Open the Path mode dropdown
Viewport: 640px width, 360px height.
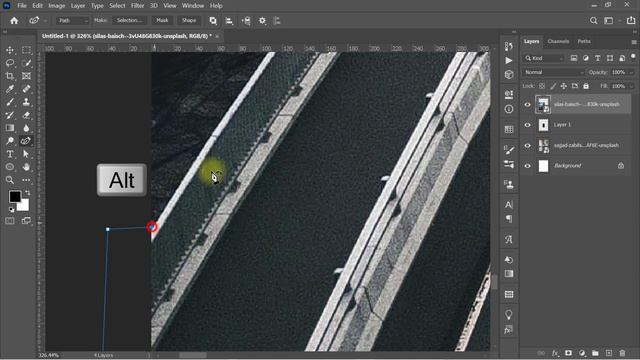tap(72, 20)
